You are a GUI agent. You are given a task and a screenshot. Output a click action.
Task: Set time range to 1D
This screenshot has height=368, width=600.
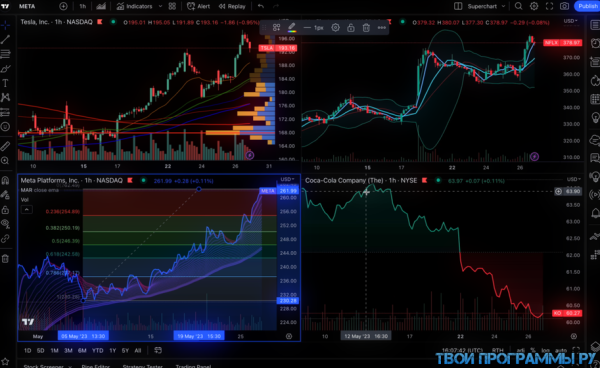click(28, 350)
